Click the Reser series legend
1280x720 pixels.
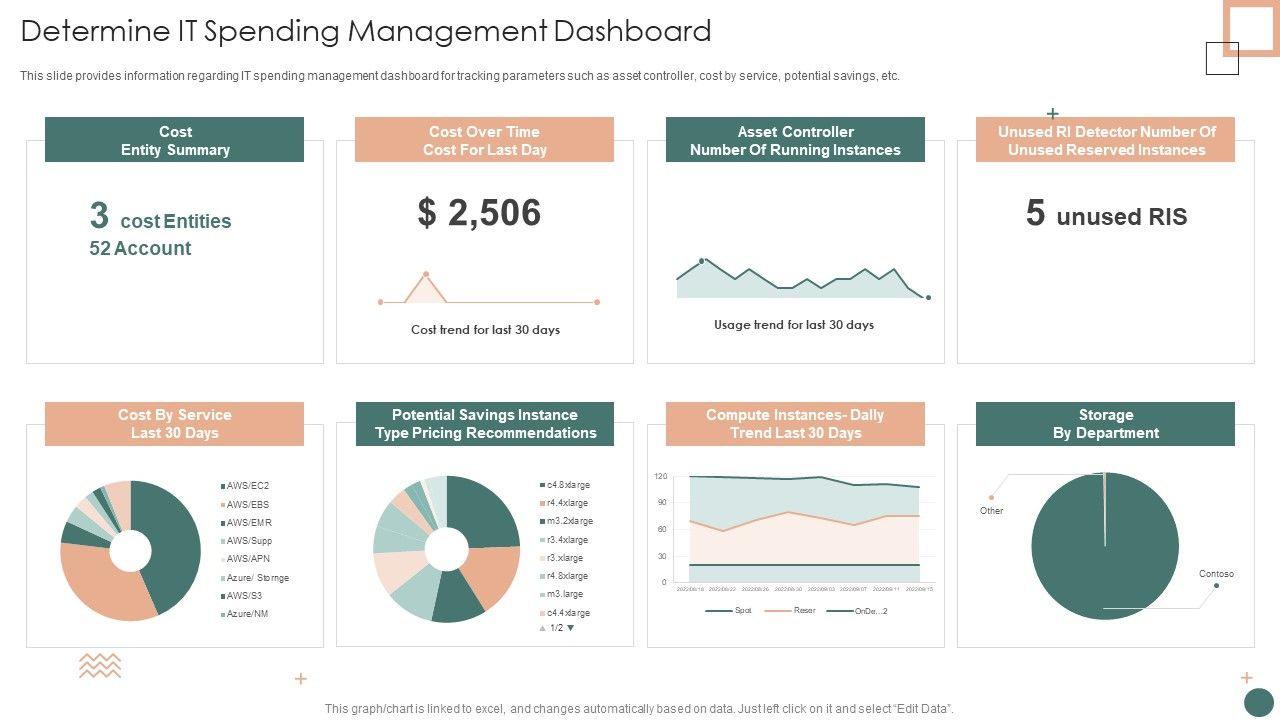(790, 611)
